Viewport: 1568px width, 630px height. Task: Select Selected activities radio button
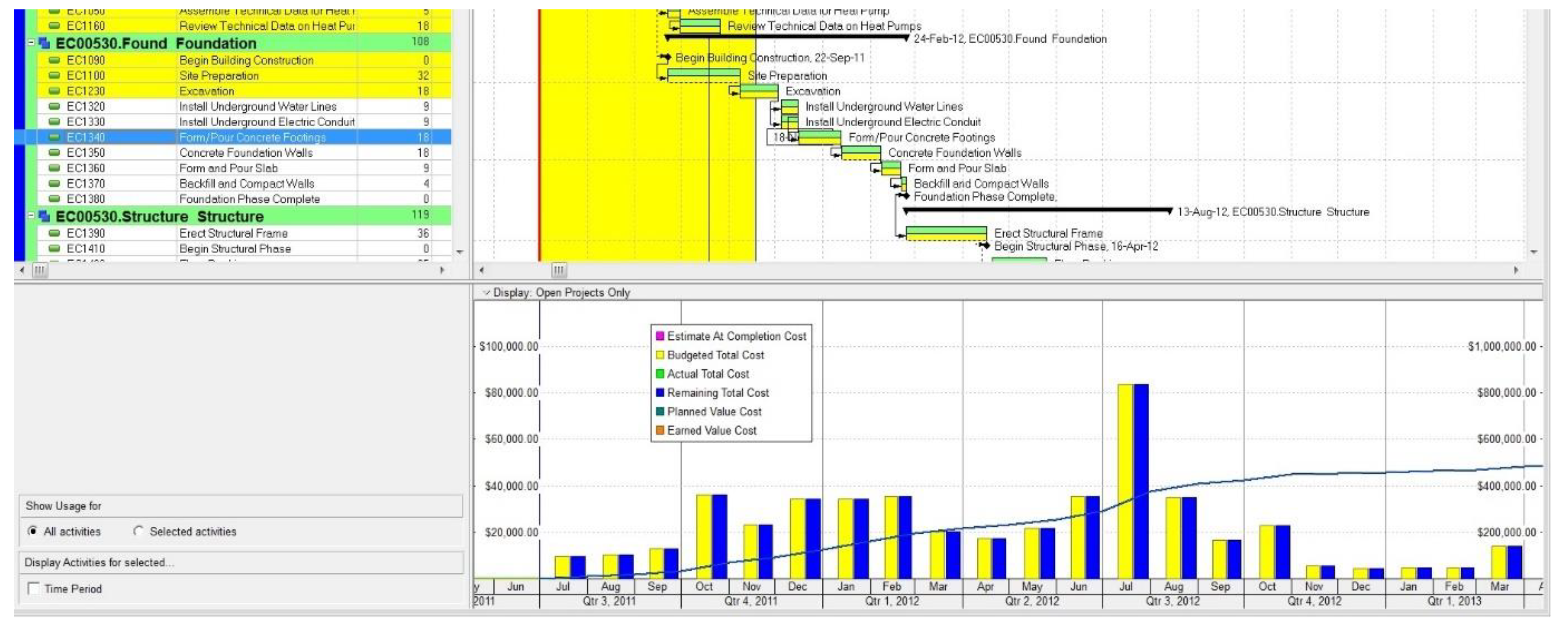(138, 532)
